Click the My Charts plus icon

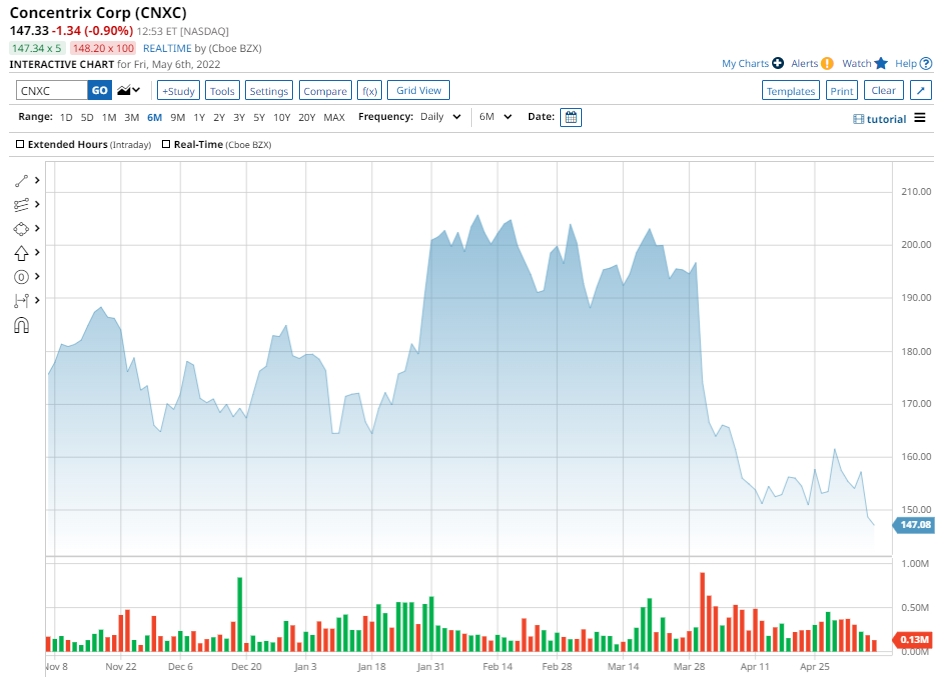pos(778,63)
